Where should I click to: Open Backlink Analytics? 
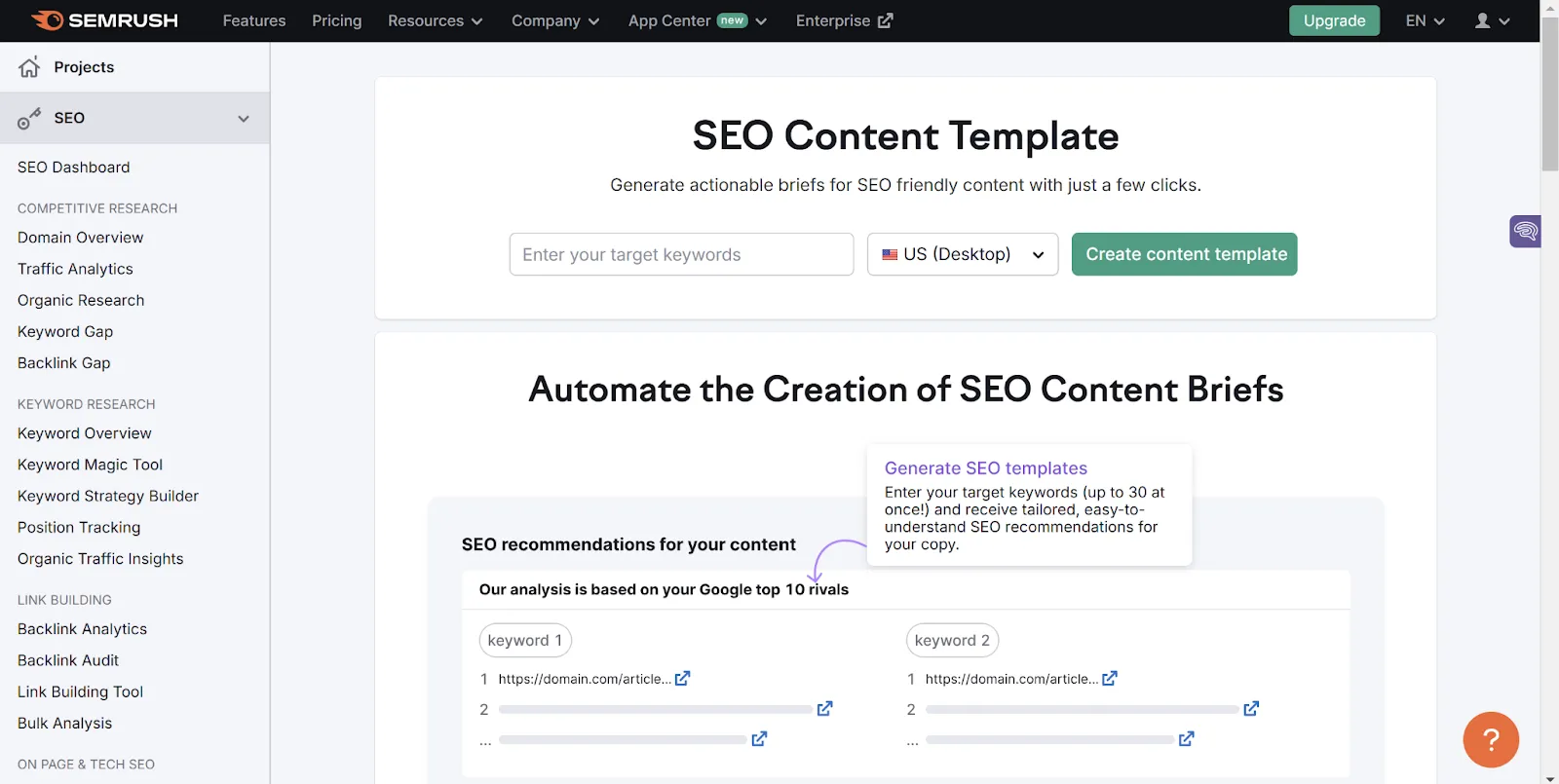tap(82, 629)
